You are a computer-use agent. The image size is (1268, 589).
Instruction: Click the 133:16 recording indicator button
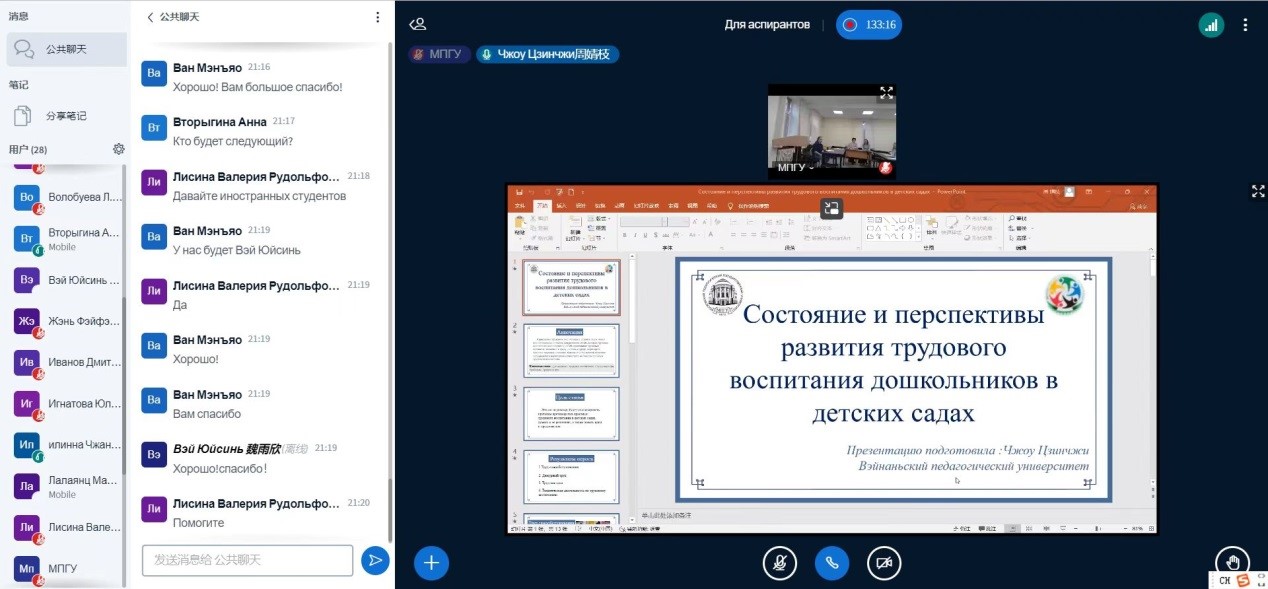pos(869,25)
